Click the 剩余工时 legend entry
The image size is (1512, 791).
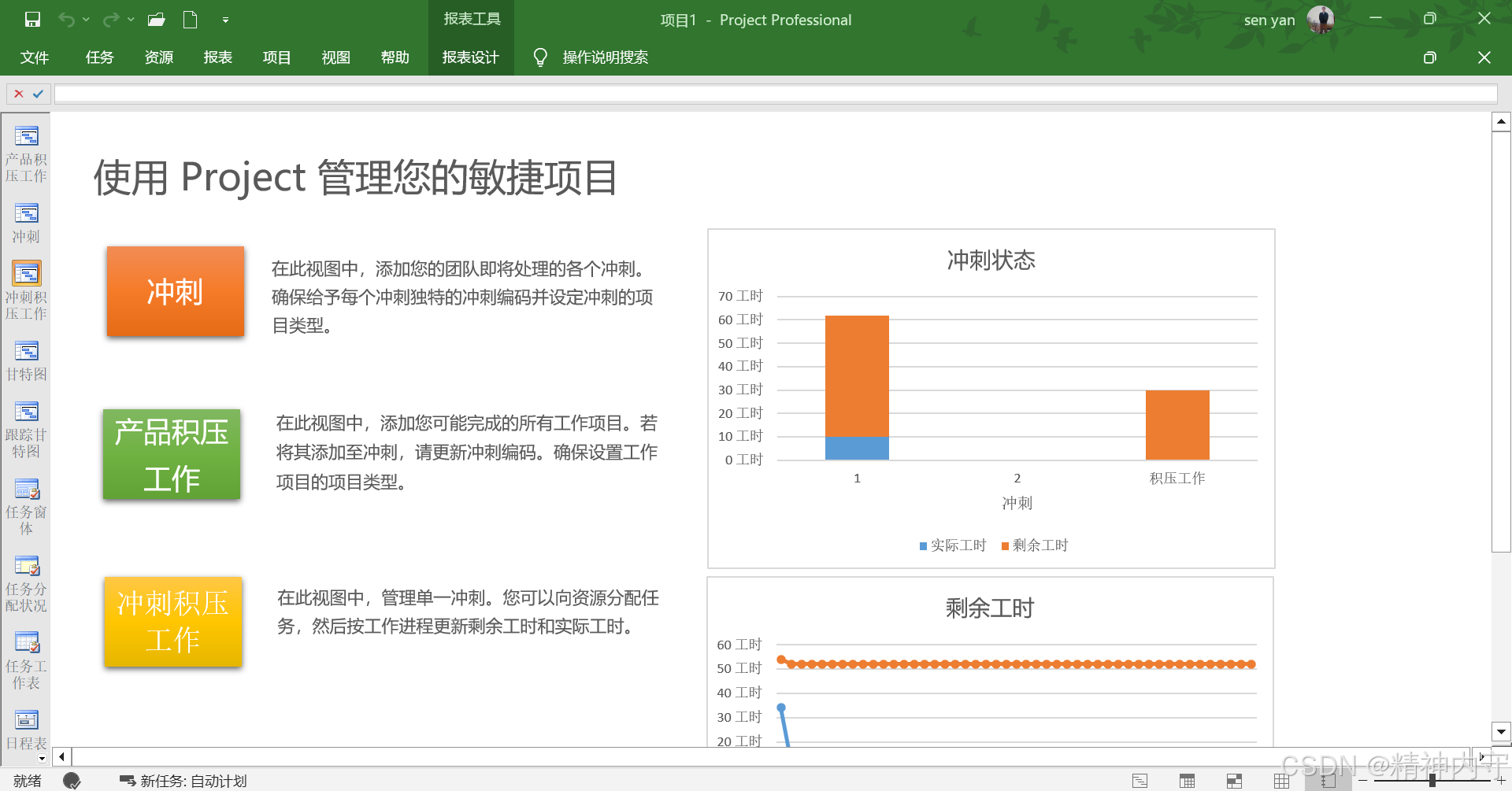coord(1035,545)
